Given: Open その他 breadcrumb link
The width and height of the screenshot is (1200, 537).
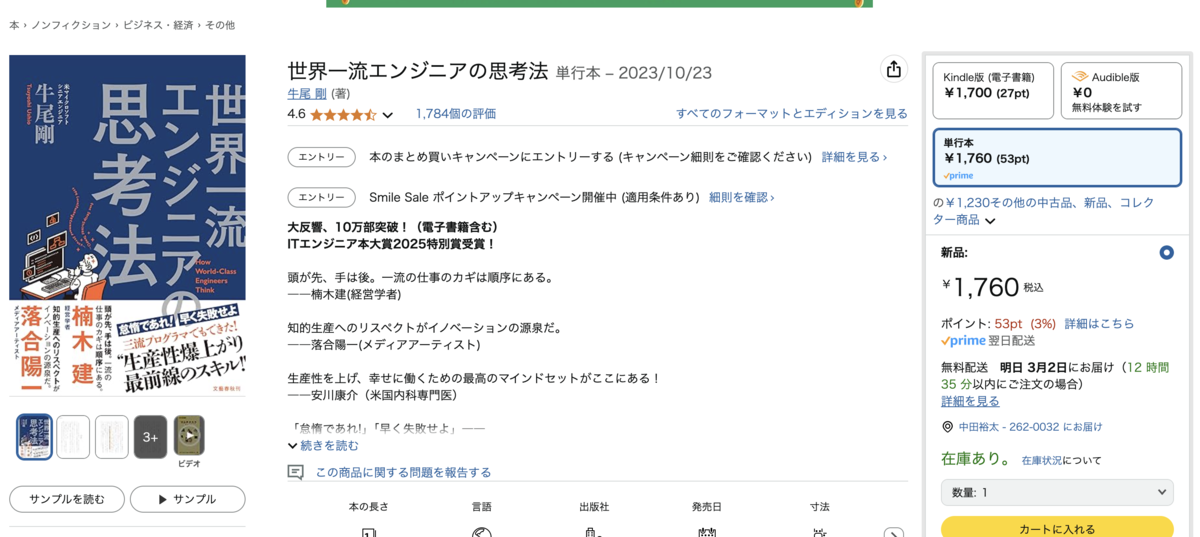Looking at the screenshot, I should pos(220,25).
